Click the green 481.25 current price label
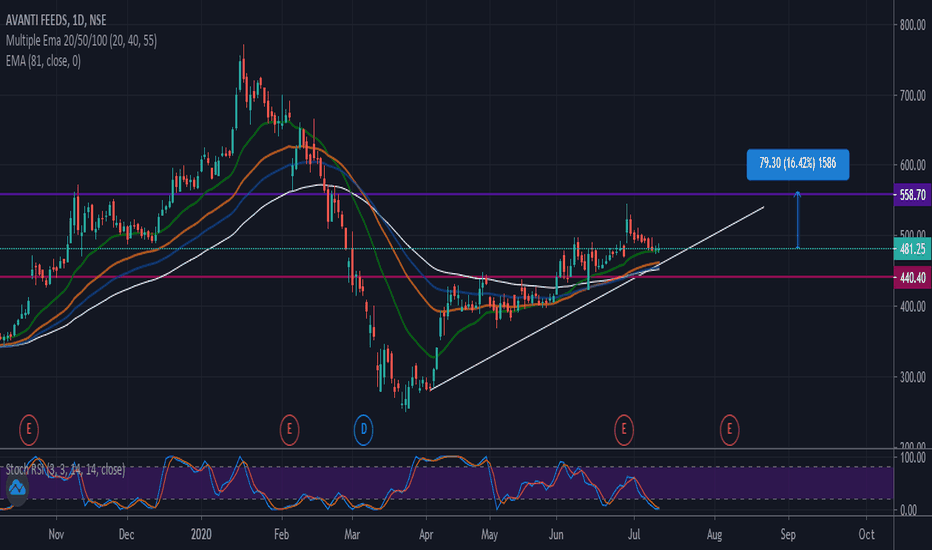 point(912,249)
